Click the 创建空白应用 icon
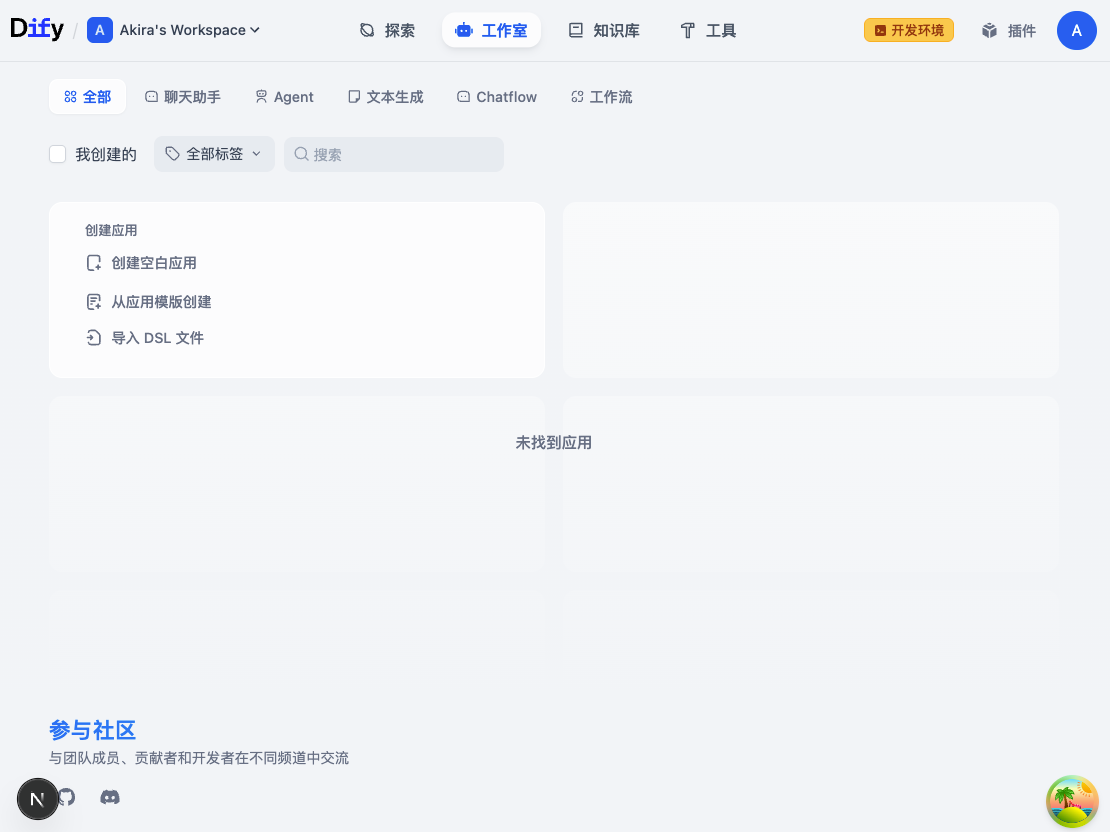 tap(93, 262)
